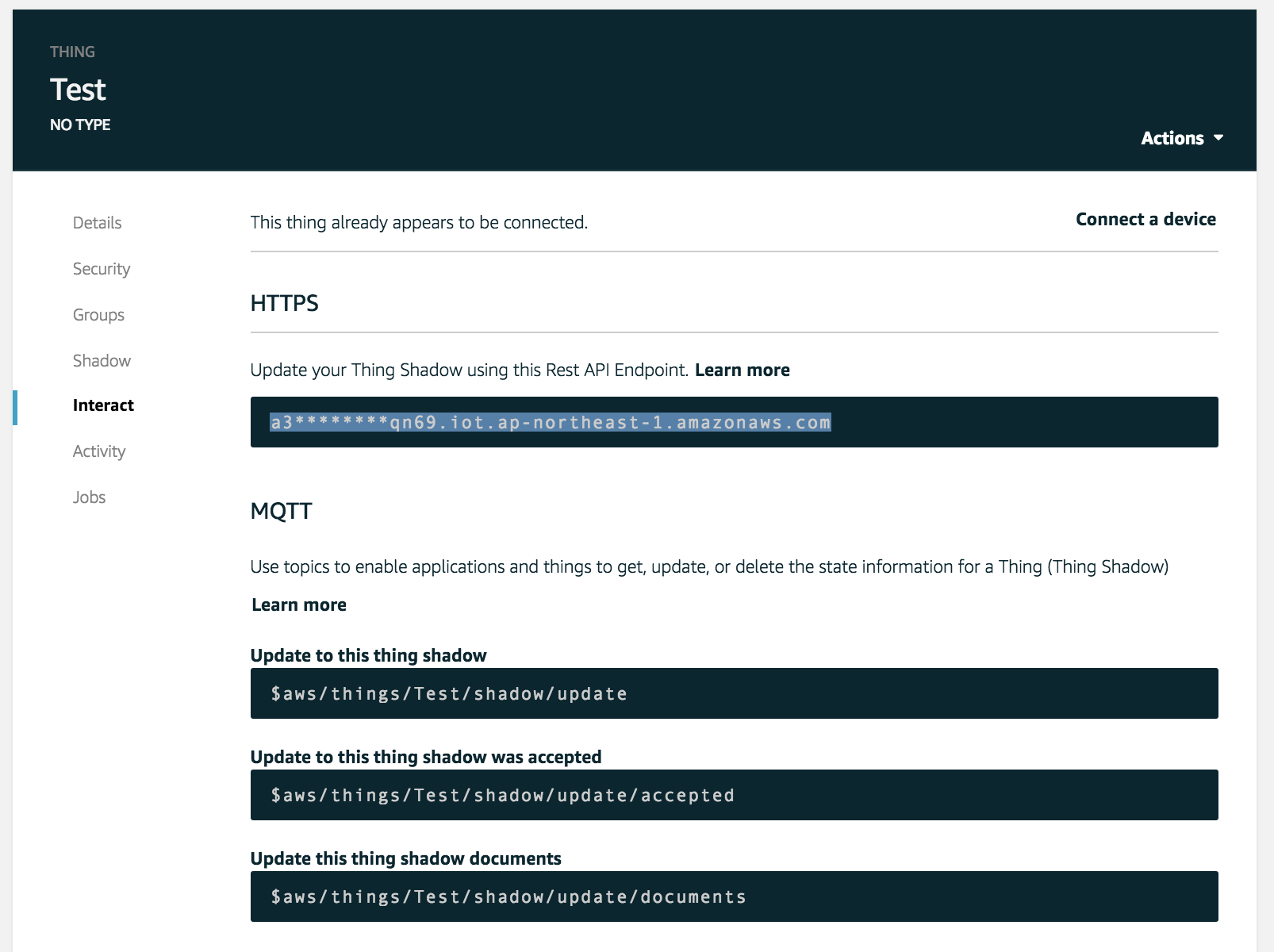
Task: Click "Connect a device"
Action: point(1145,219)
